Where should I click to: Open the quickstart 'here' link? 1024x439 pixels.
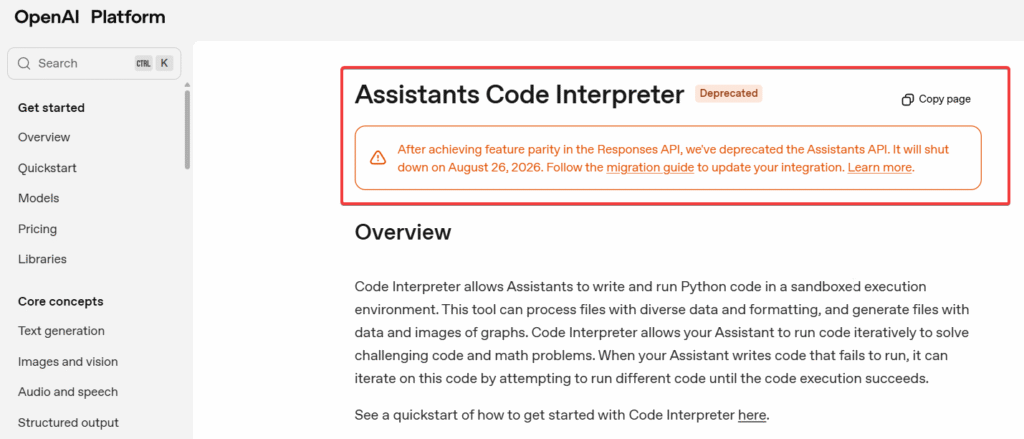click(x=752, y=415)
